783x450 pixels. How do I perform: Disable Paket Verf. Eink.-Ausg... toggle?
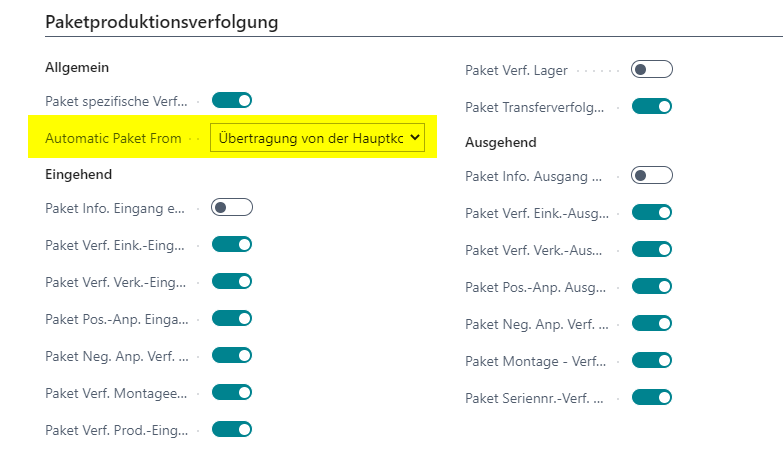tap(652, 212)
